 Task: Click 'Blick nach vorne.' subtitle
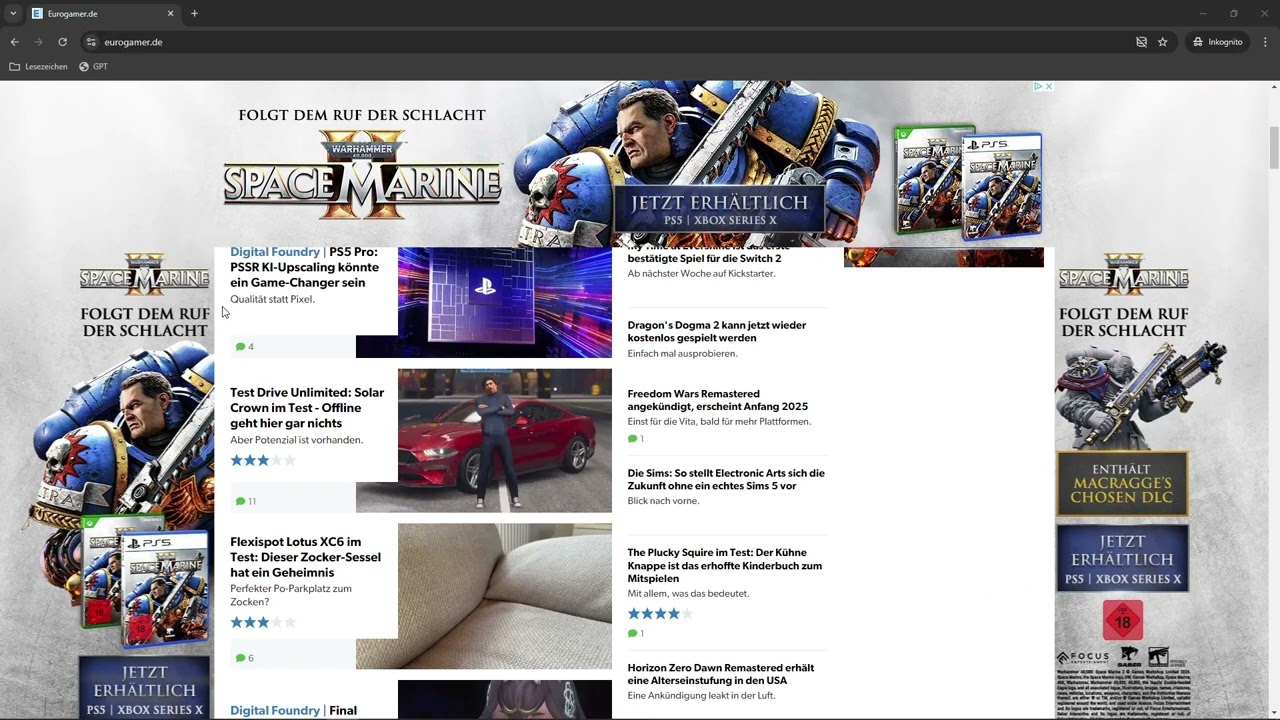(663, 501)
